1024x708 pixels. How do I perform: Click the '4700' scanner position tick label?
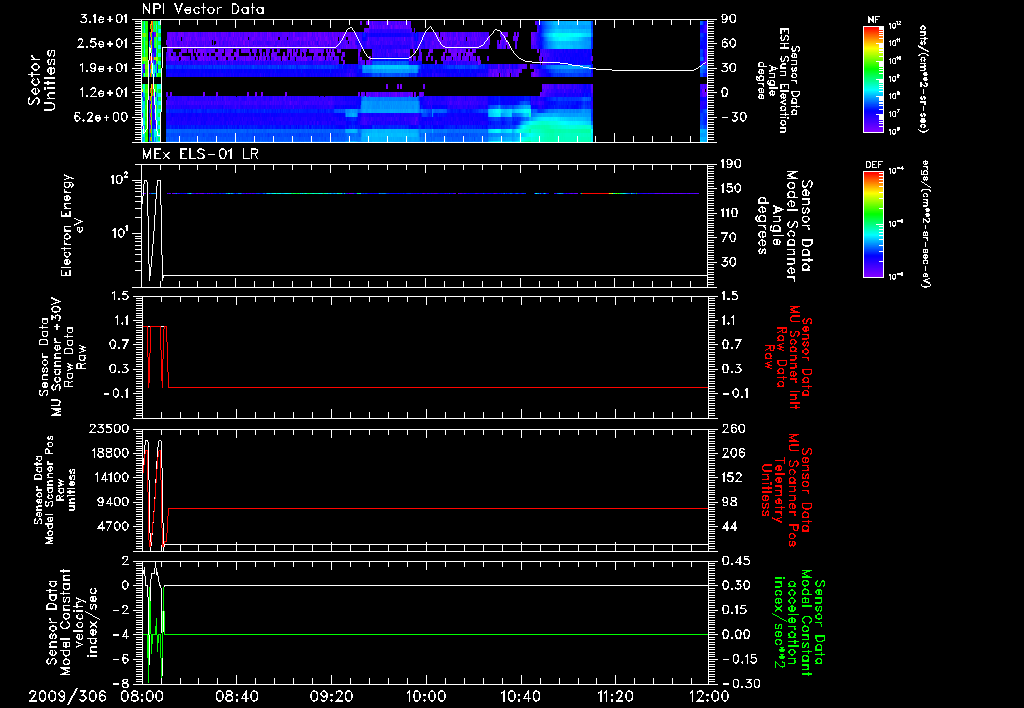pos(113,526)
